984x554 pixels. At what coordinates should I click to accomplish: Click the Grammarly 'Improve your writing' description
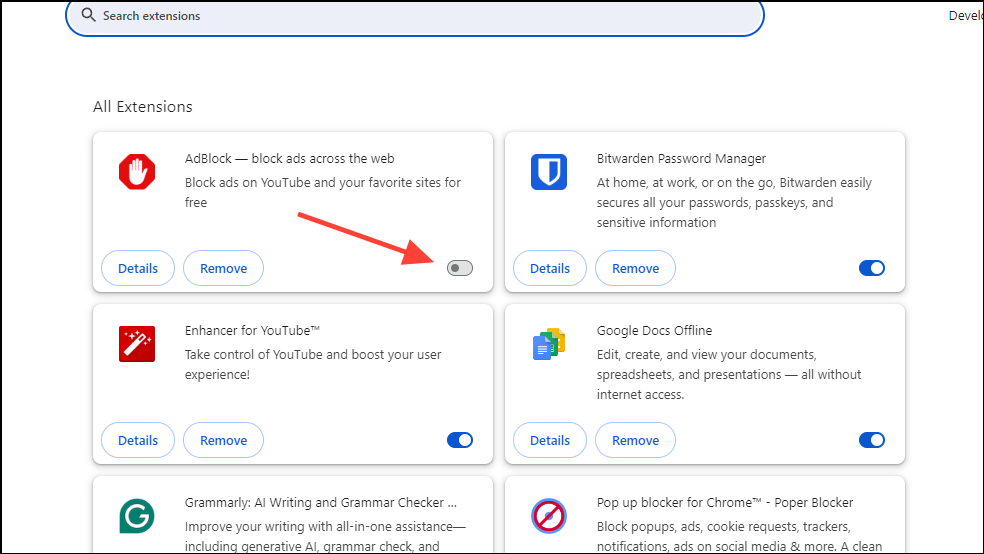pyautogui.click(x=325, y=536)
